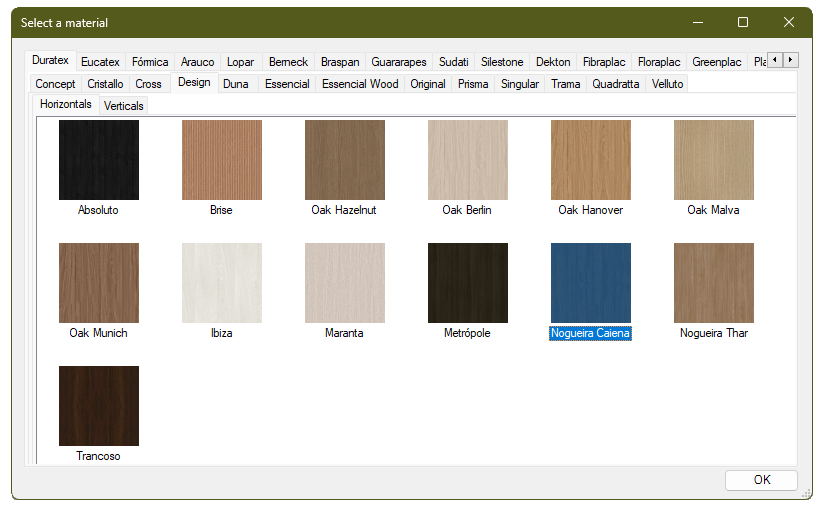This screenshot has height=508, width=820.
Task: Select the Oak Berlin swatch
Action: (468, 160)
